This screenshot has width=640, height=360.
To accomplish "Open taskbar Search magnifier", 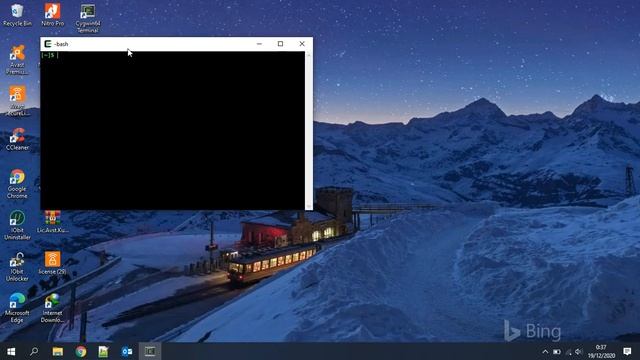I will [x=34, y=351].
